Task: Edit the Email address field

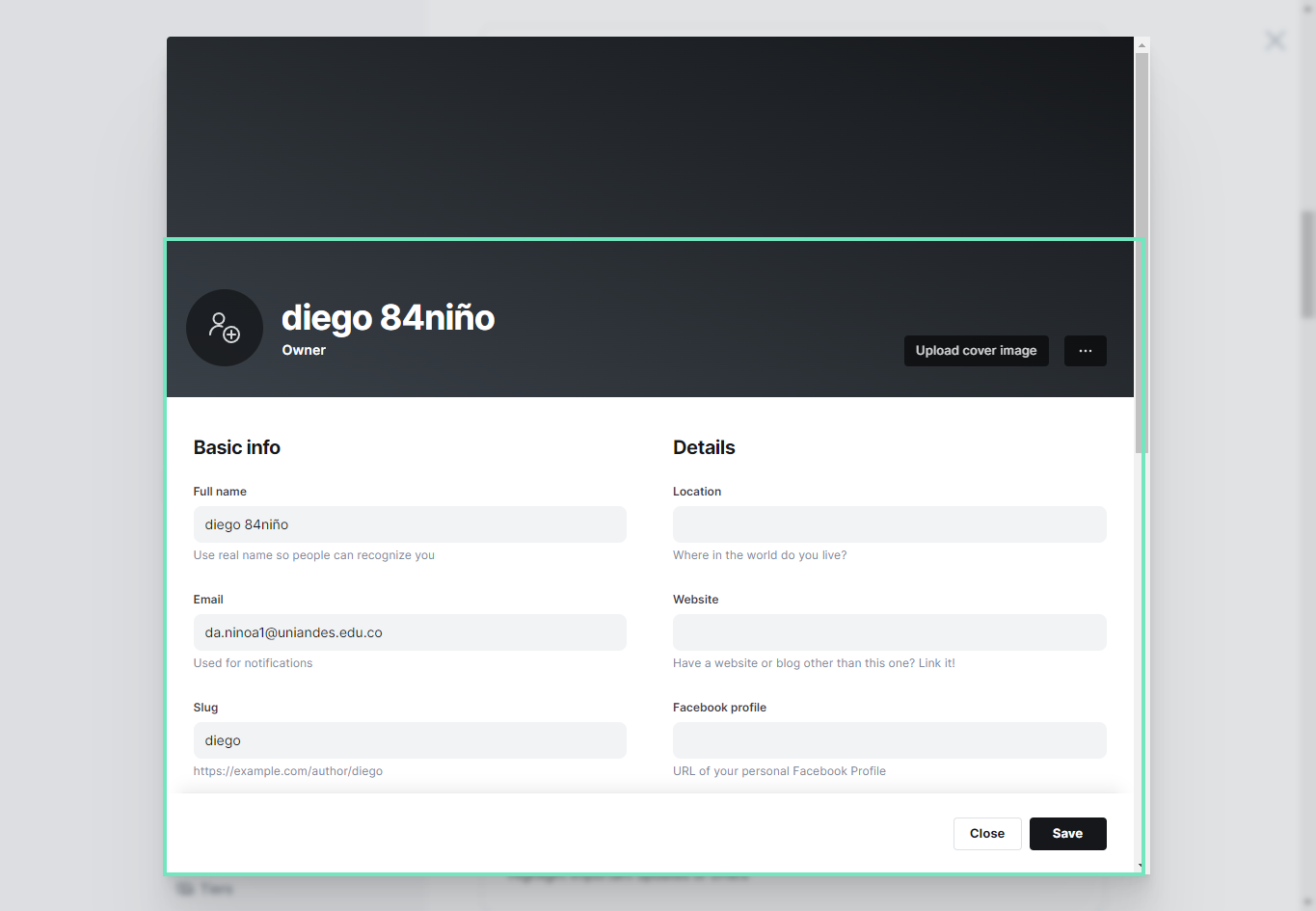Action: click(x=410, y=632)
